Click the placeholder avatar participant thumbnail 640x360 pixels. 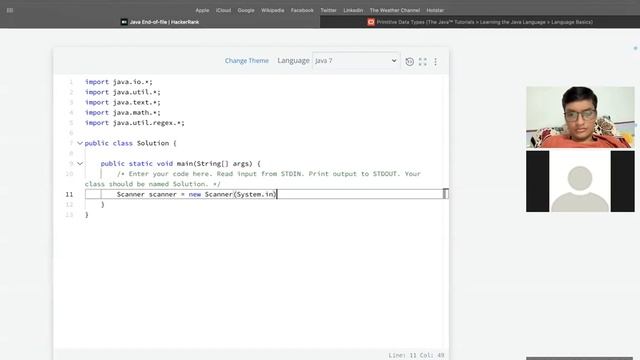tap(580, 181)
